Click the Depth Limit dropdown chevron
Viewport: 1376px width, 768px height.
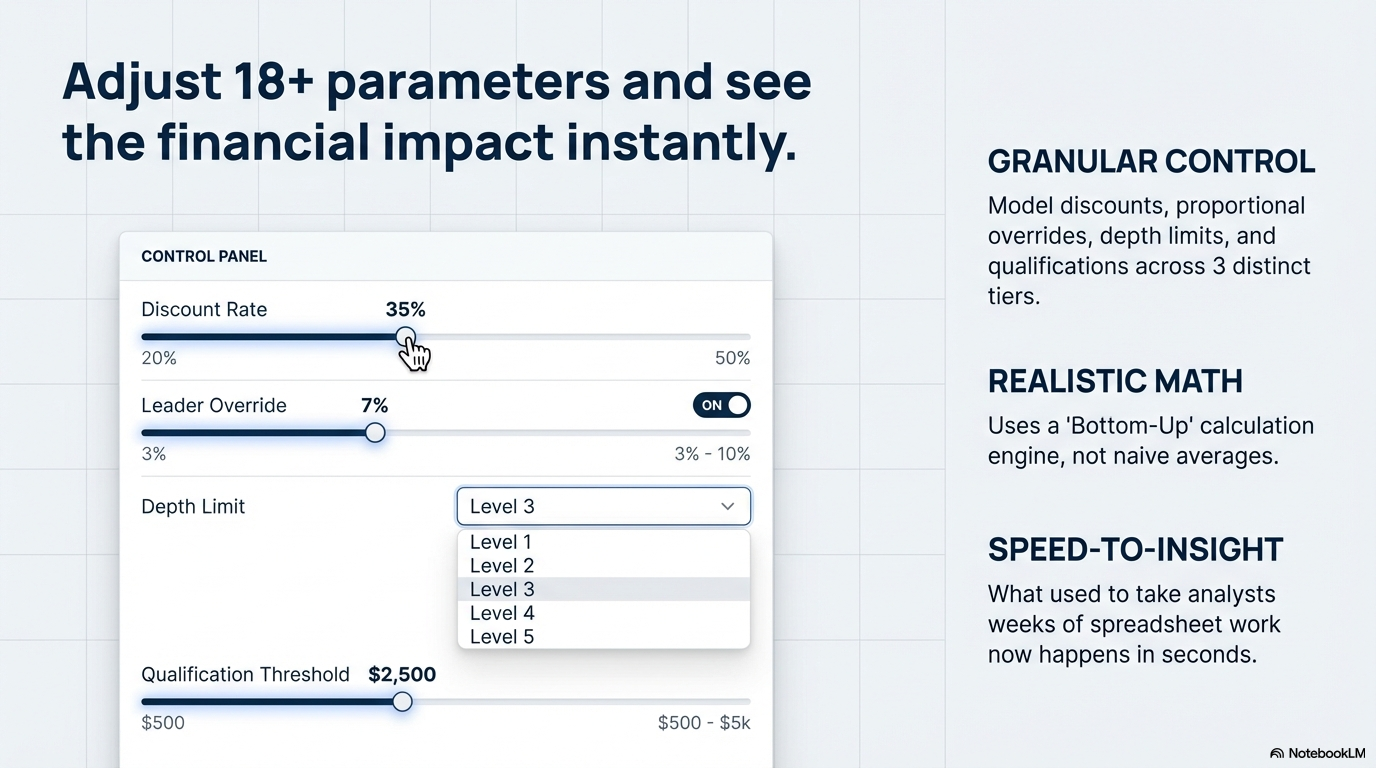(x=729, y=506)
